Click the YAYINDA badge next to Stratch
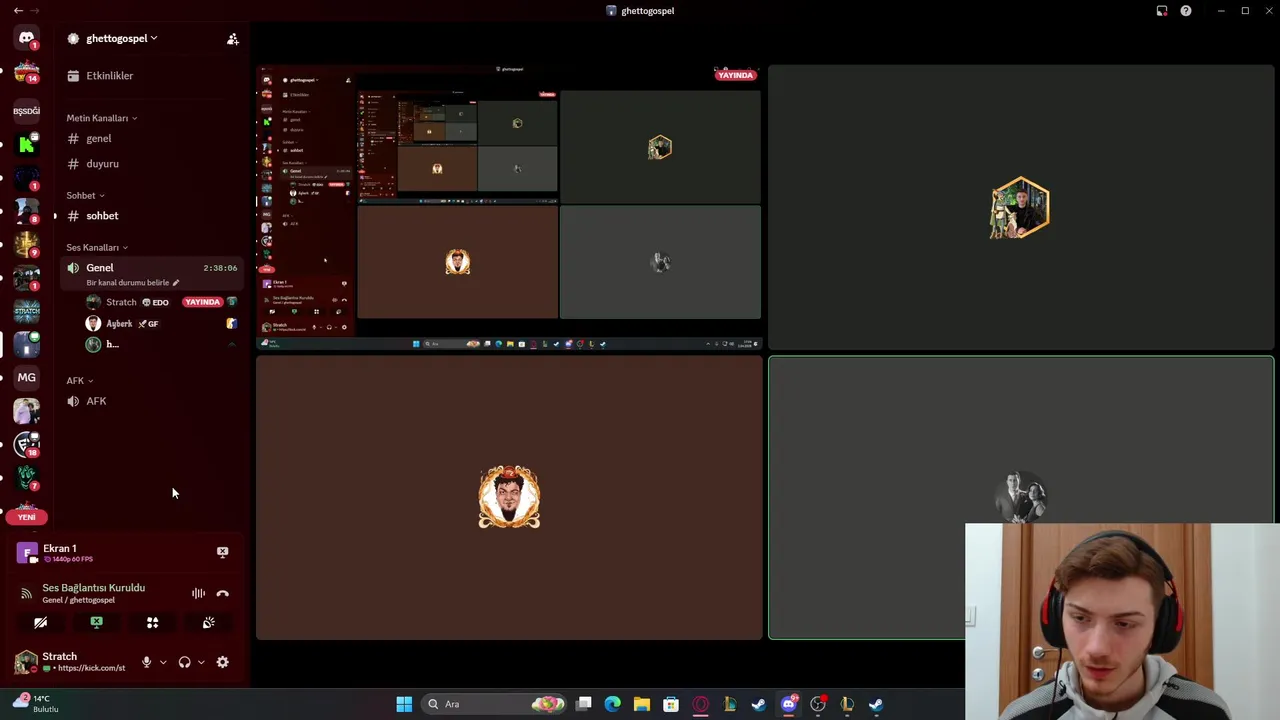This screenshot has height=720, width=1280. coord(202,302)
